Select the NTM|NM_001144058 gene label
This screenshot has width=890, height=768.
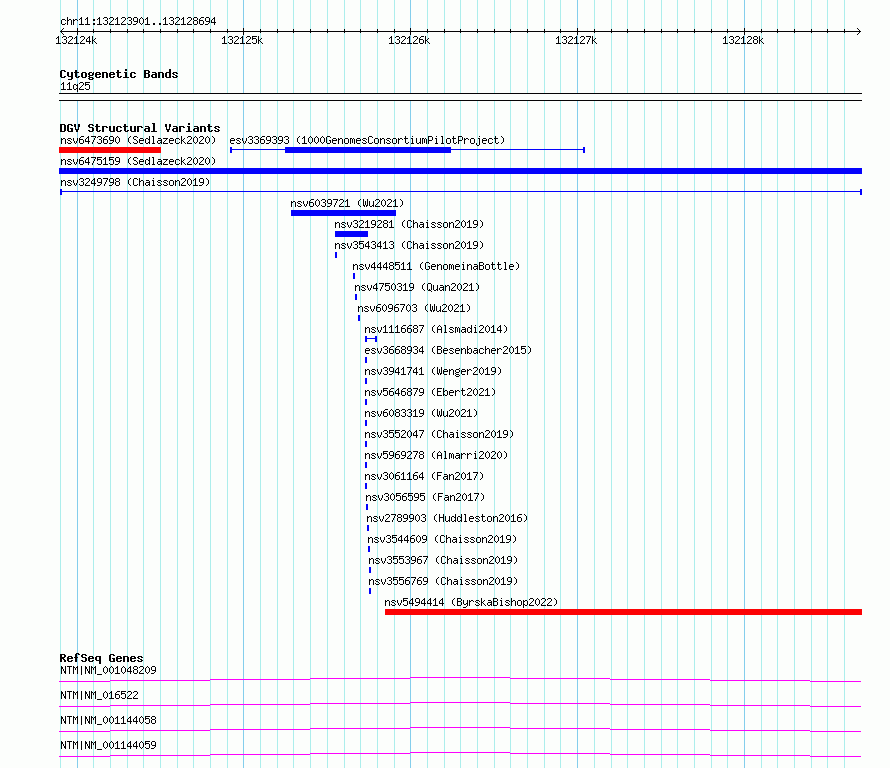(x=108, y=720)
